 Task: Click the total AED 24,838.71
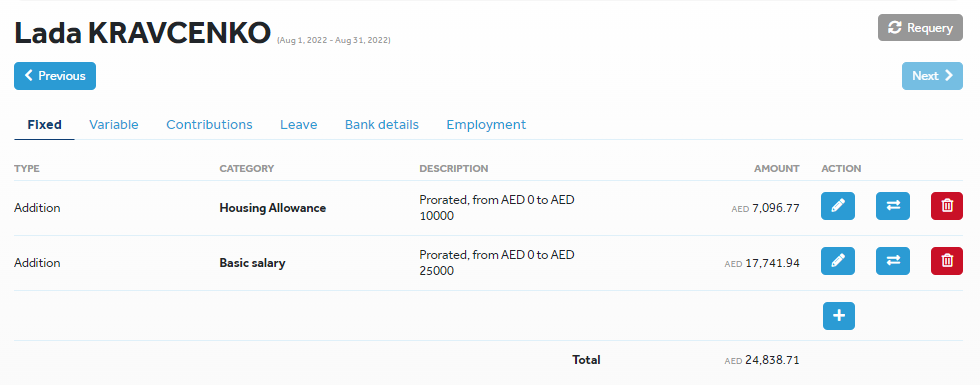[762, 360]
